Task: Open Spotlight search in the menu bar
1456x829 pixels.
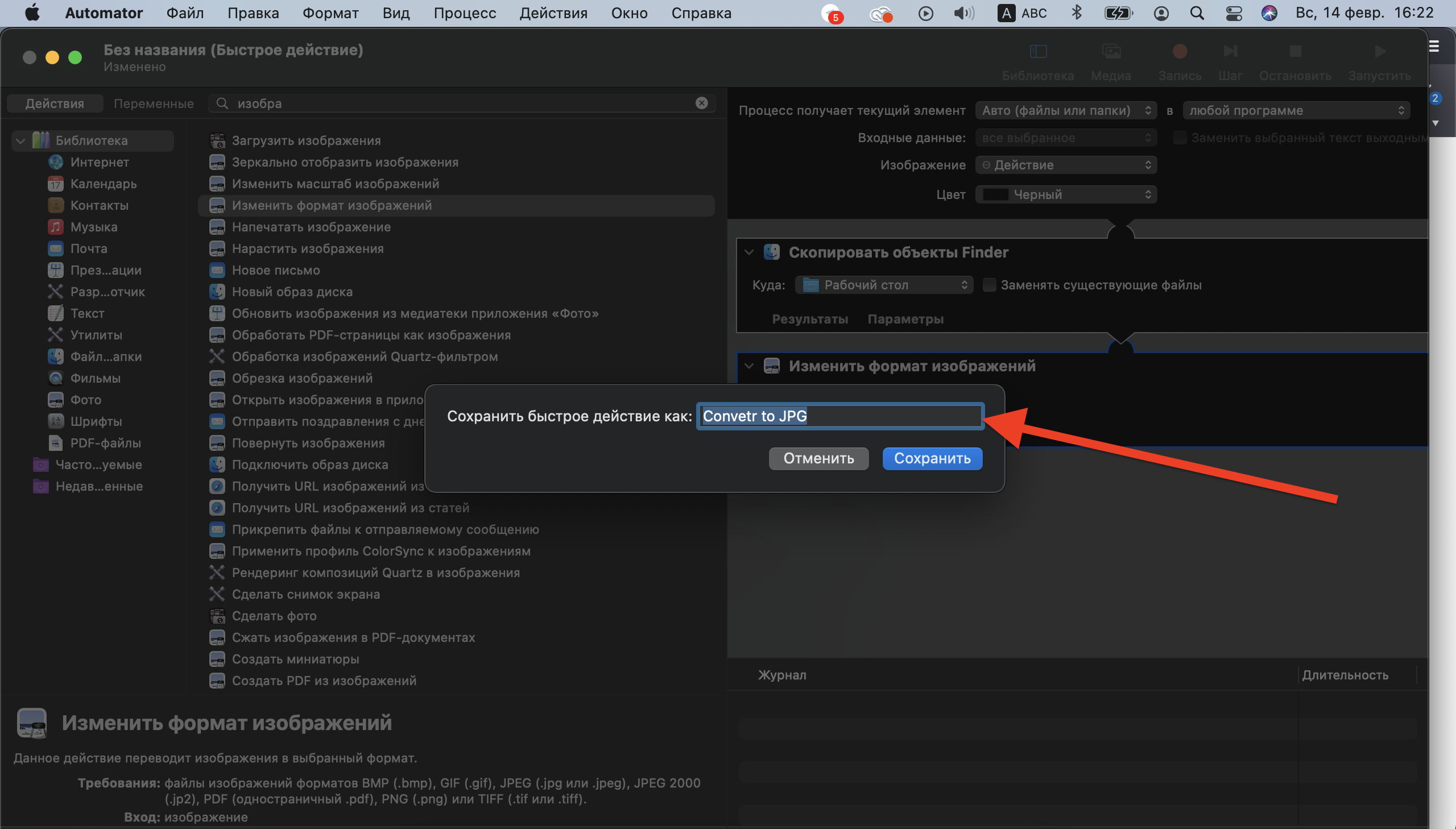Action: (x=1197, y=13)
